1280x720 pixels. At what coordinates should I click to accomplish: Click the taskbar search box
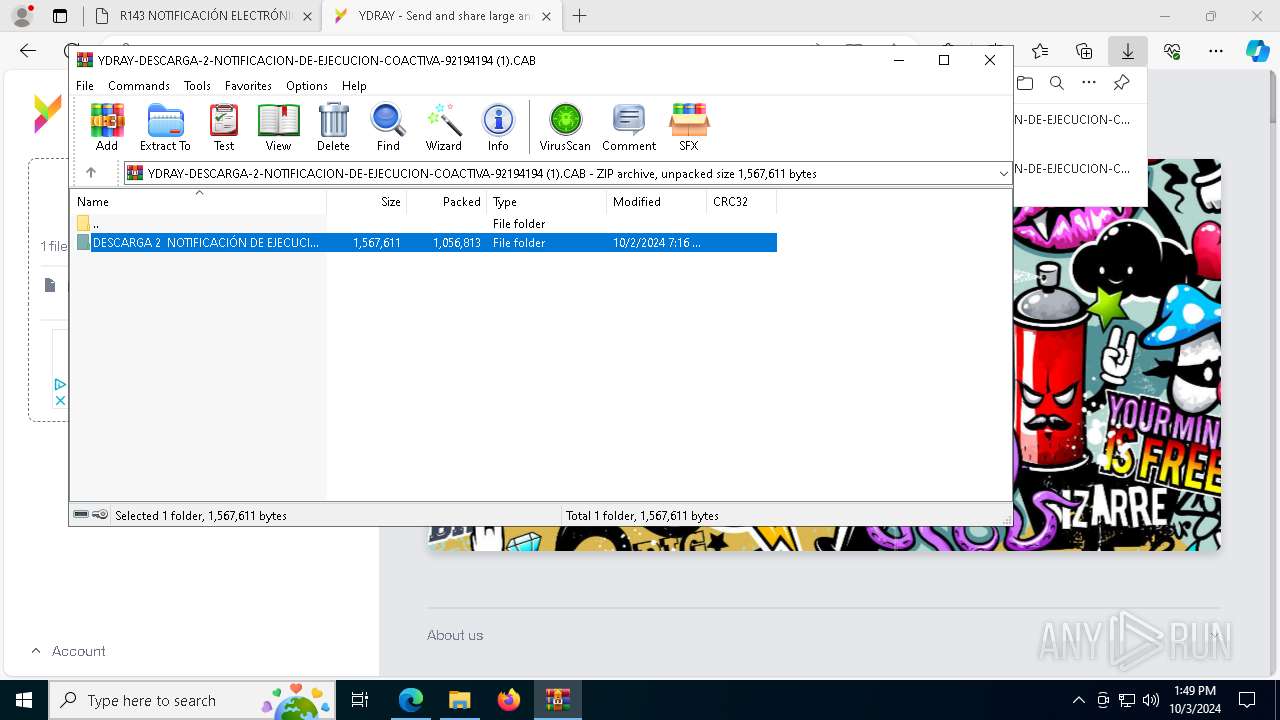tap(192, 700)
